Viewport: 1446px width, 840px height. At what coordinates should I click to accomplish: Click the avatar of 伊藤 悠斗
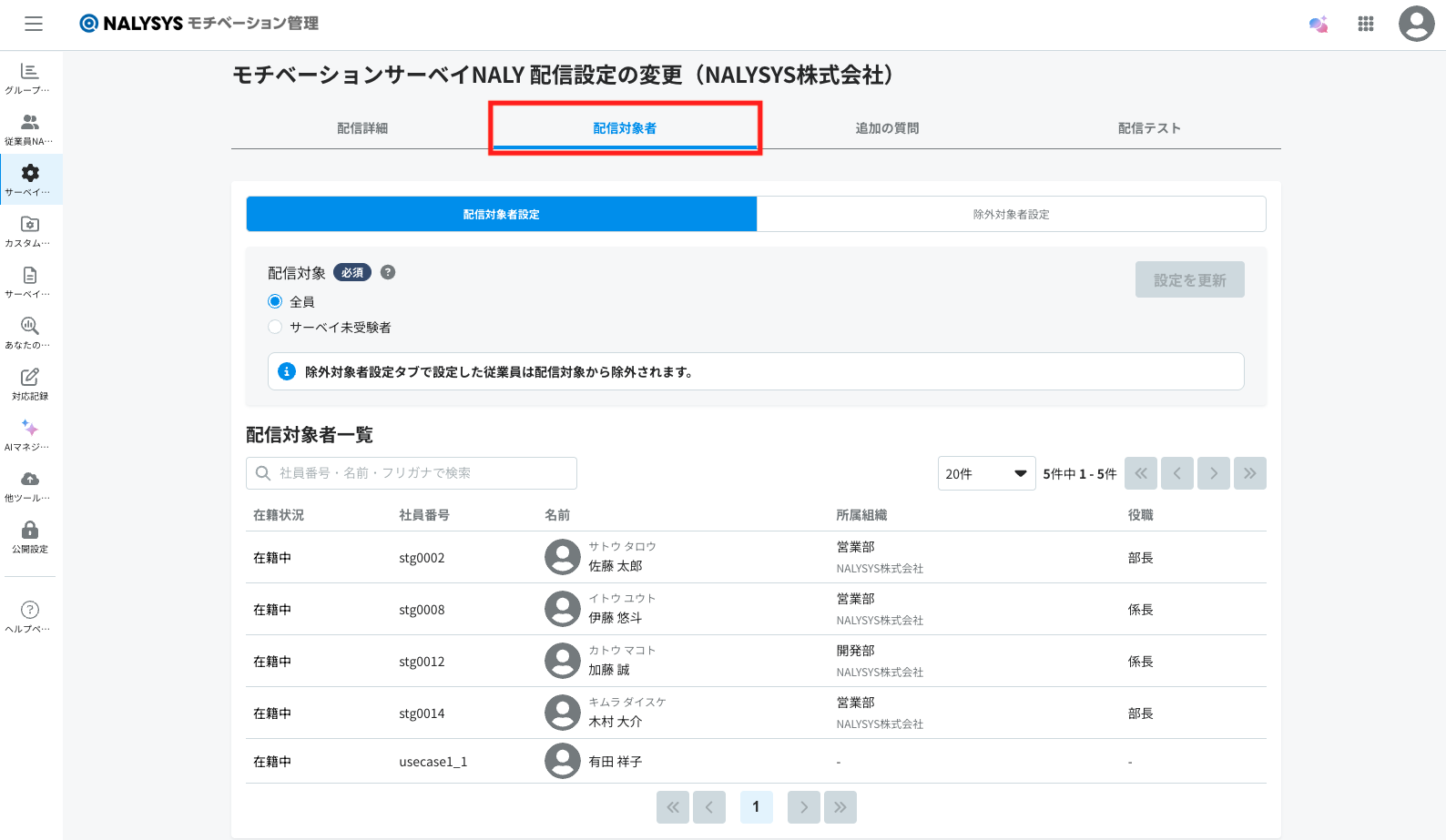click(563, 609)
